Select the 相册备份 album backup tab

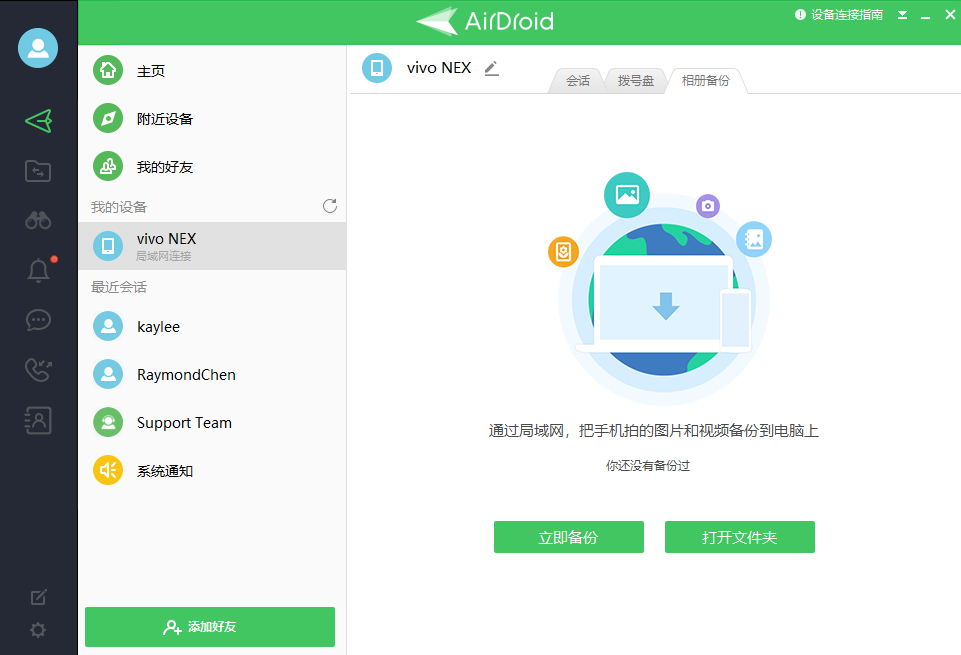706,81
